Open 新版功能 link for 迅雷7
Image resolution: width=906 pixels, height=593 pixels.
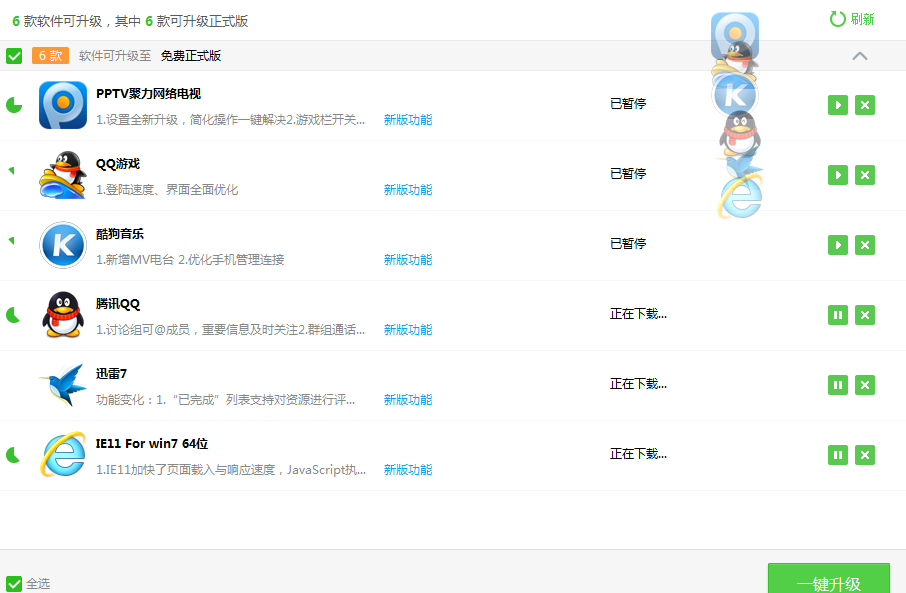pos(409,399)
